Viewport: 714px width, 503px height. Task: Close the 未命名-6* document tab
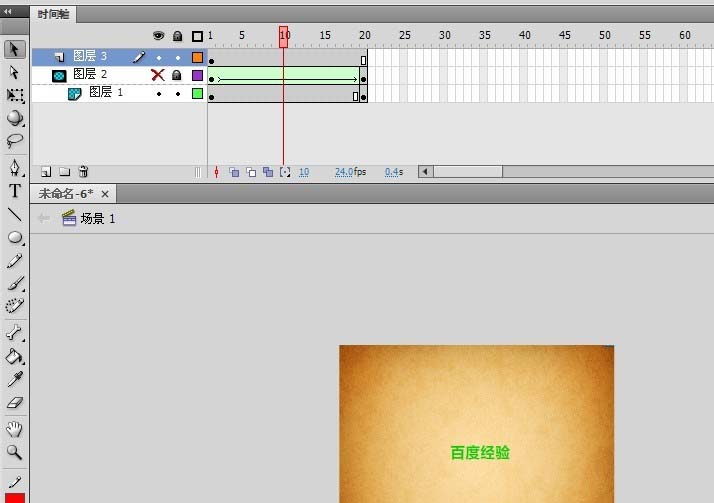tap(105, 194)
